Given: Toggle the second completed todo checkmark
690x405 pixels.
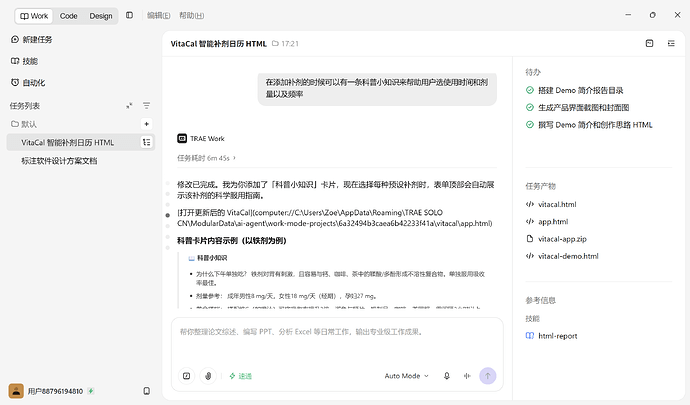Looking at the screenshot, I should (x=530, y=107).
